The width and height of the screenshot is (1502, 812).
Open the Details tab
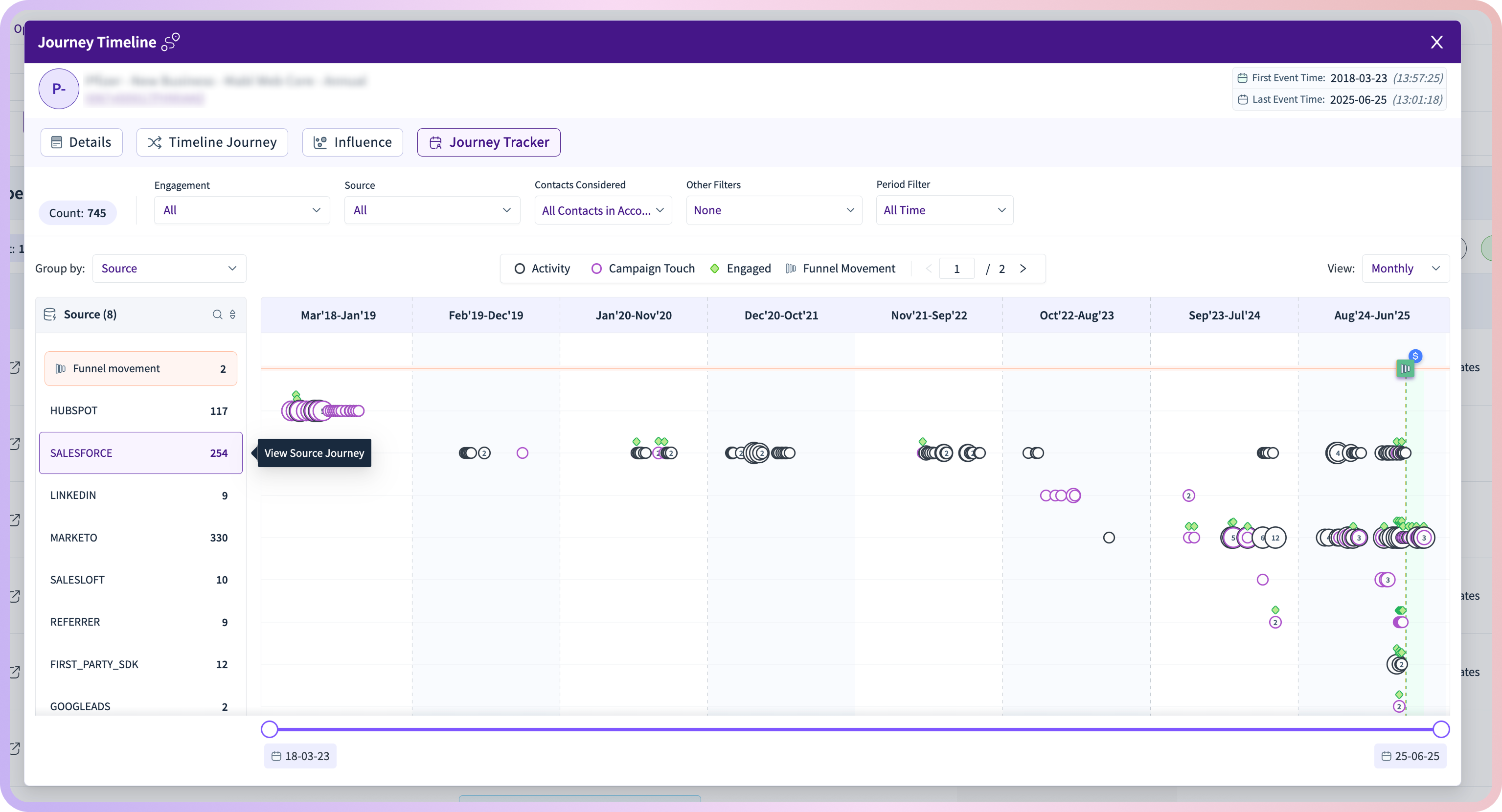tap(82, 142)
